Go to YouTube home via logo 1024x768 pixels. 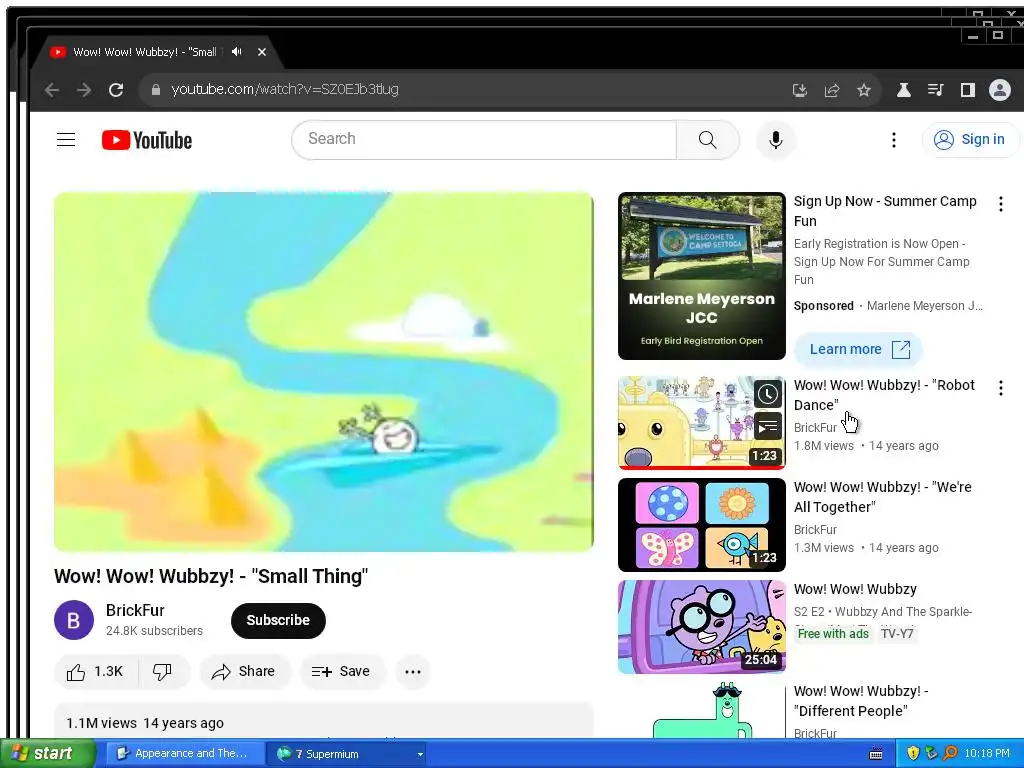147,140
